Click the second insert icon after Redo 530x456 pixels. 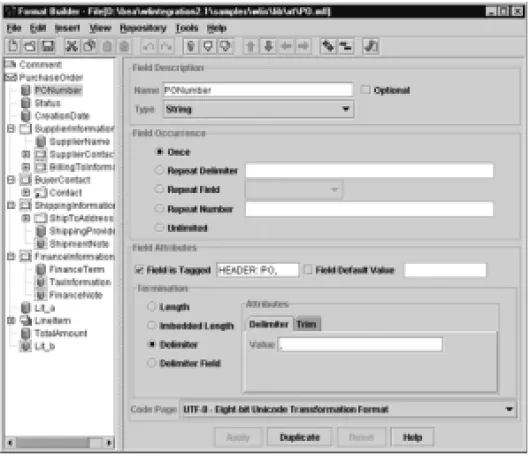coord(208,46)
